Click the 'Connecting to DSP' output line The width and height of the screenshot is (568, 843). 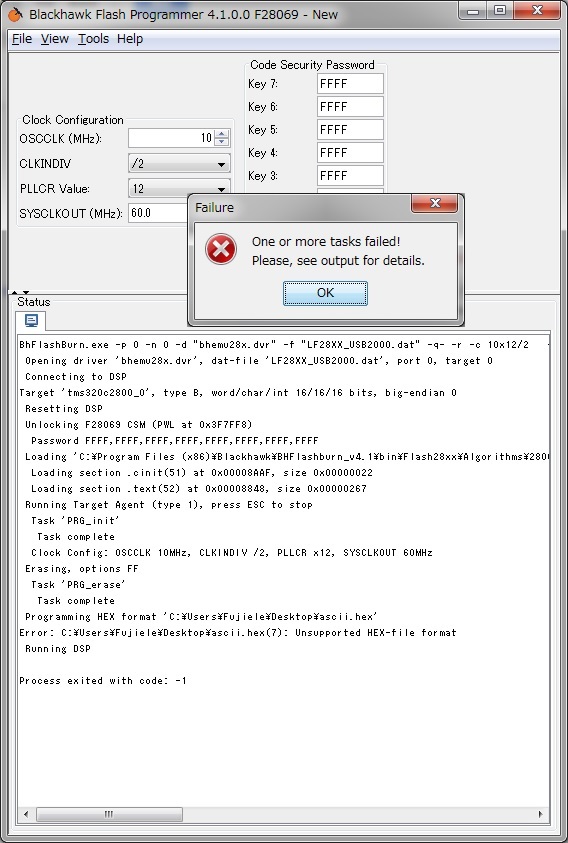[76, 377]
